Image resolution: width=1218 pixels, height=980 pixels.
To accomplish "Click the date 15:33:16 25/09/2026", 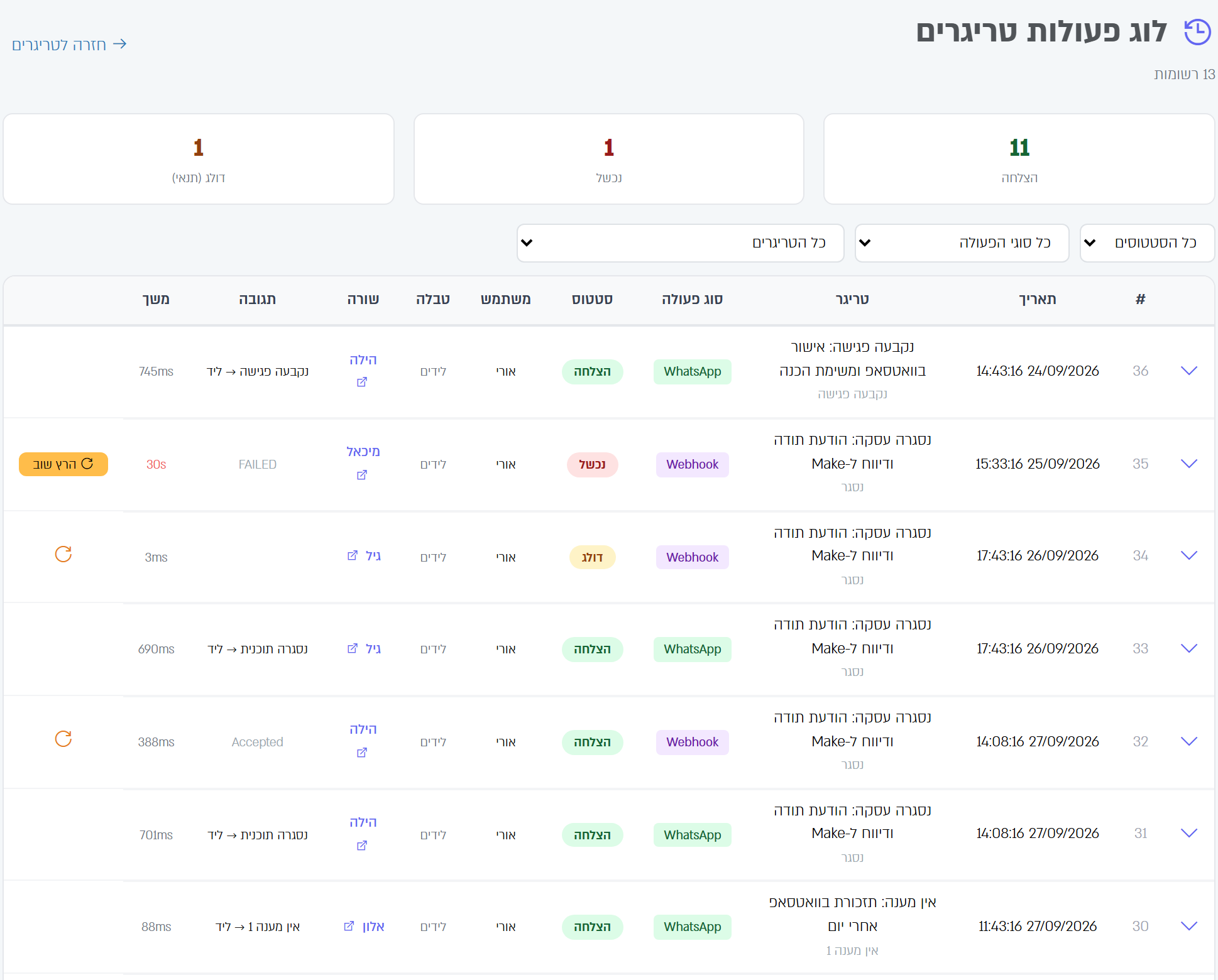I will [1038, 464].
